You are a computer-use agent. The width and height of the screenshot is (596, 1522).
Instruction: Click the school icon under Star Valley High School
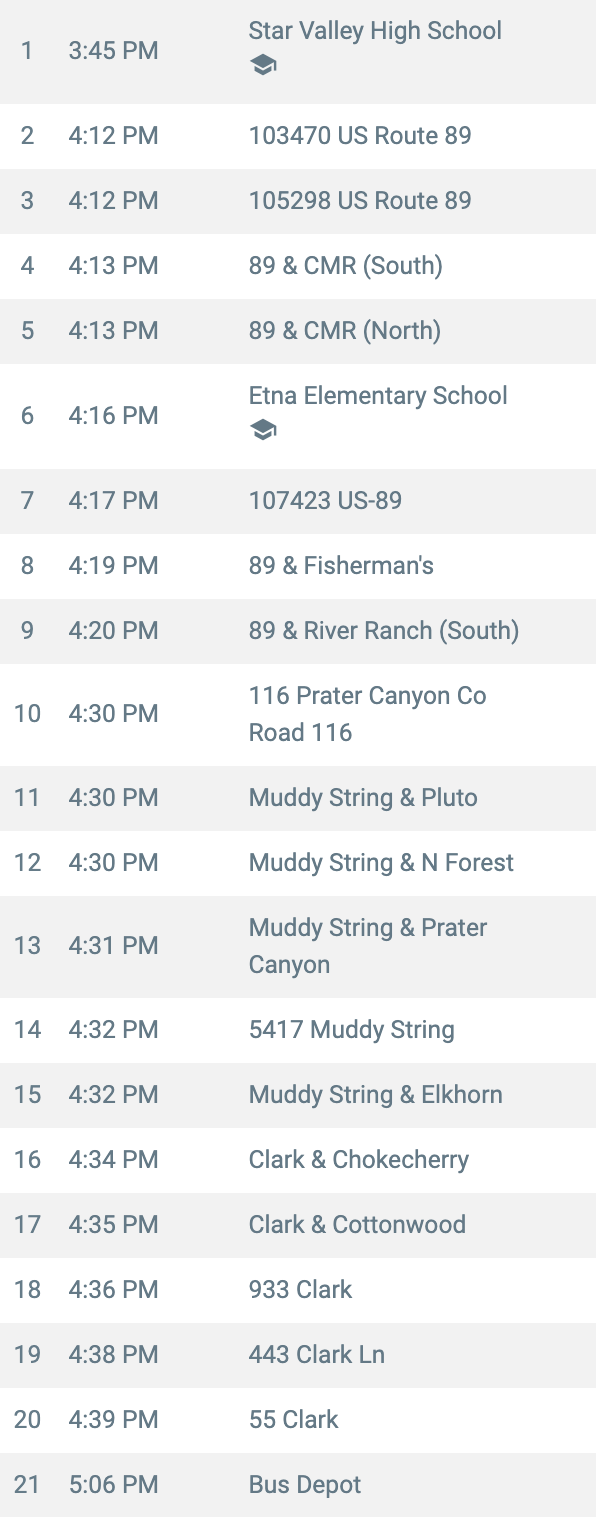[x=263, y=66]
